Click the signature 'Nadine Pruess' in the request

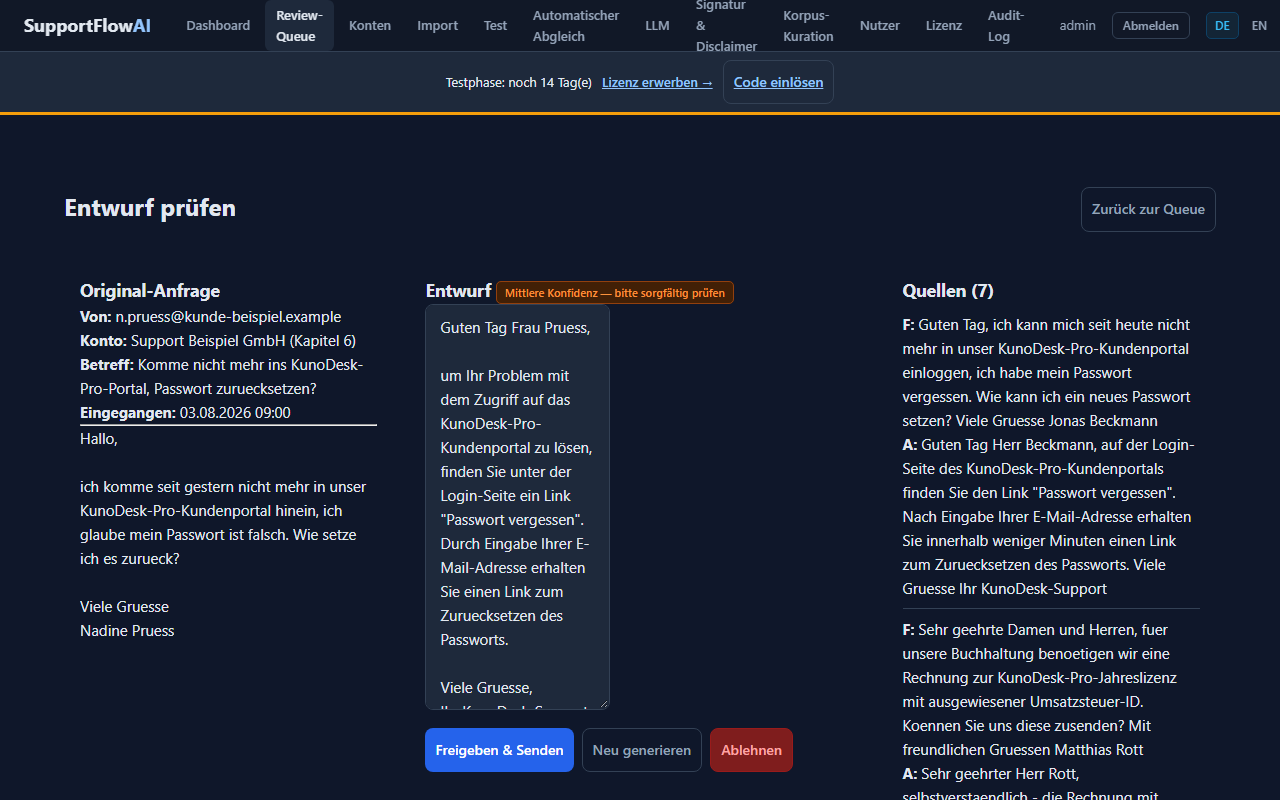click(x=127, y=631)
